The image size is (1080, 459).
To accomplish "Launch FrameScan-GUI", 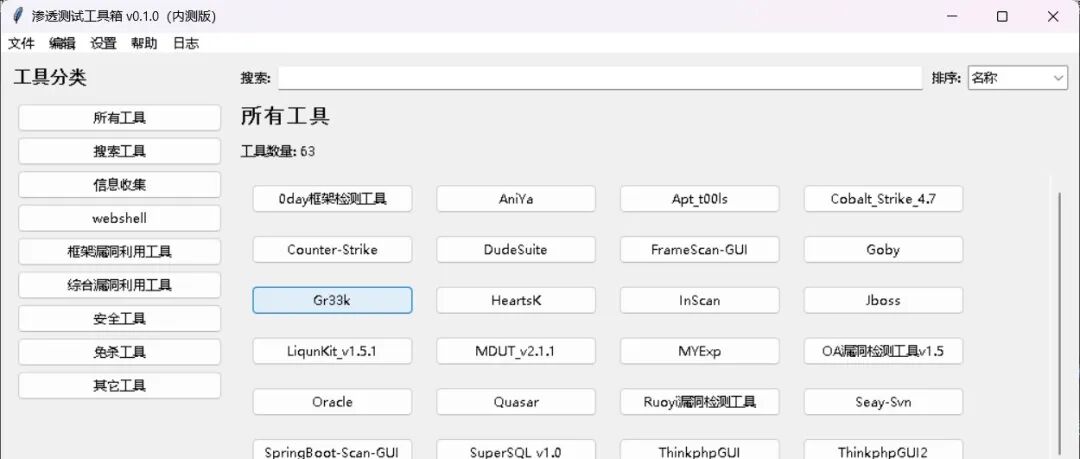I will point(700,249).
